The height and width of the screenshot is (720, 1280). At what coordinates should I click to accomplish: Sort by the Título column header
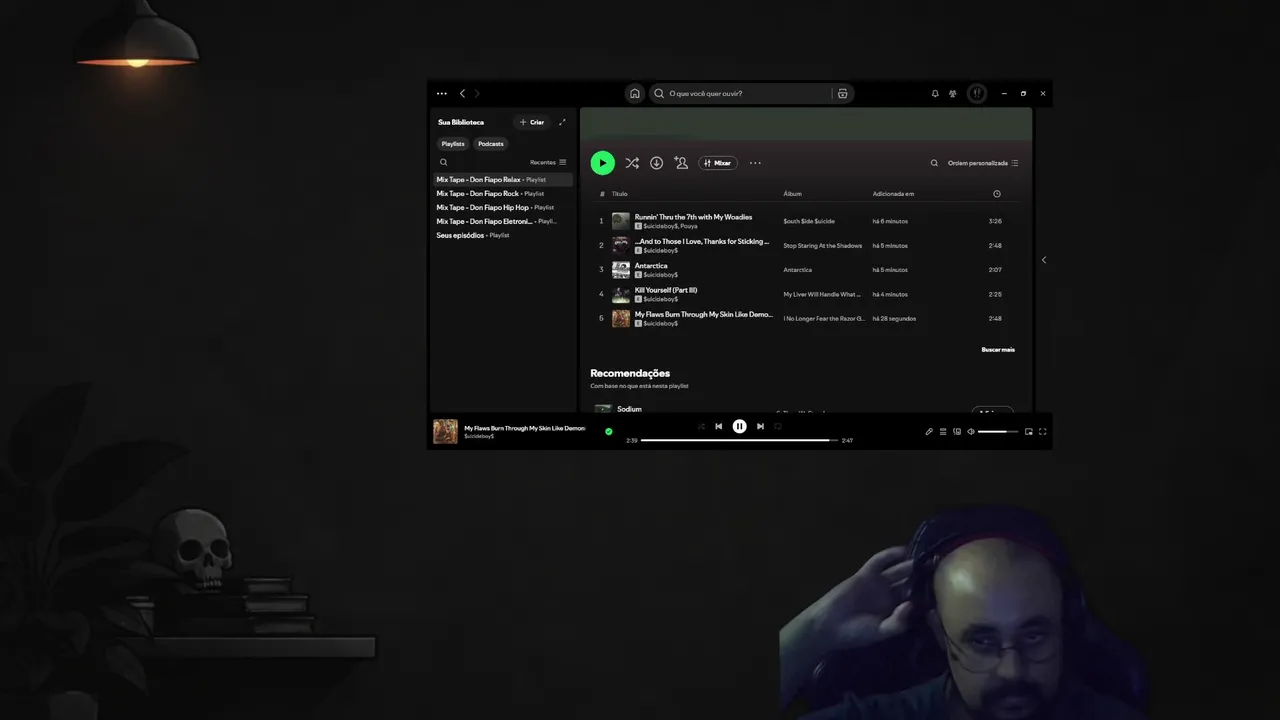[x=620, y=194]
